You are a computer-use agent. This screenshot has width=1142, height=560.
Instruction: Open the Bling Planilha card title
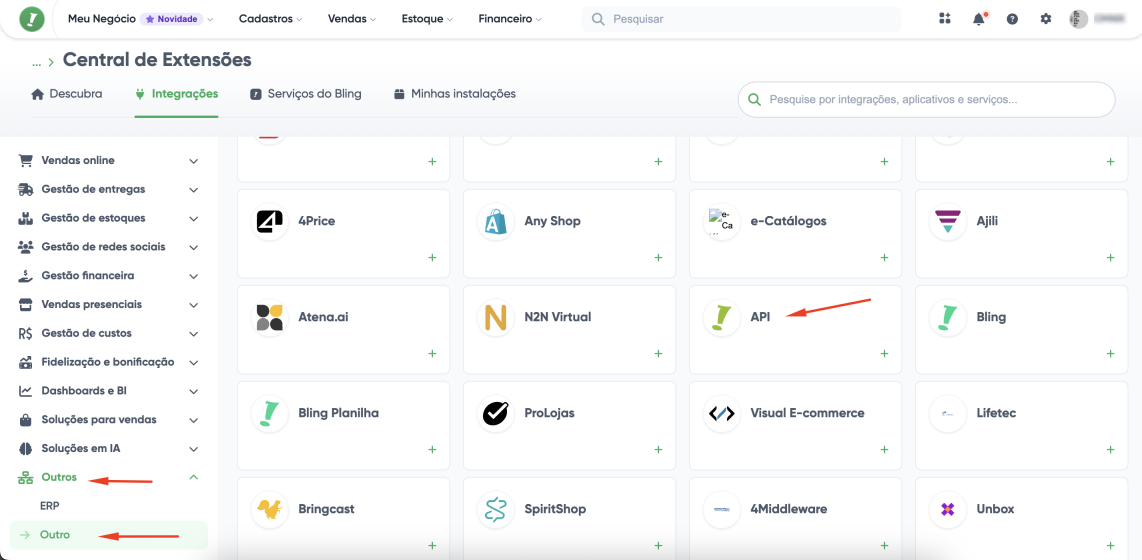(x=339, y=414)
